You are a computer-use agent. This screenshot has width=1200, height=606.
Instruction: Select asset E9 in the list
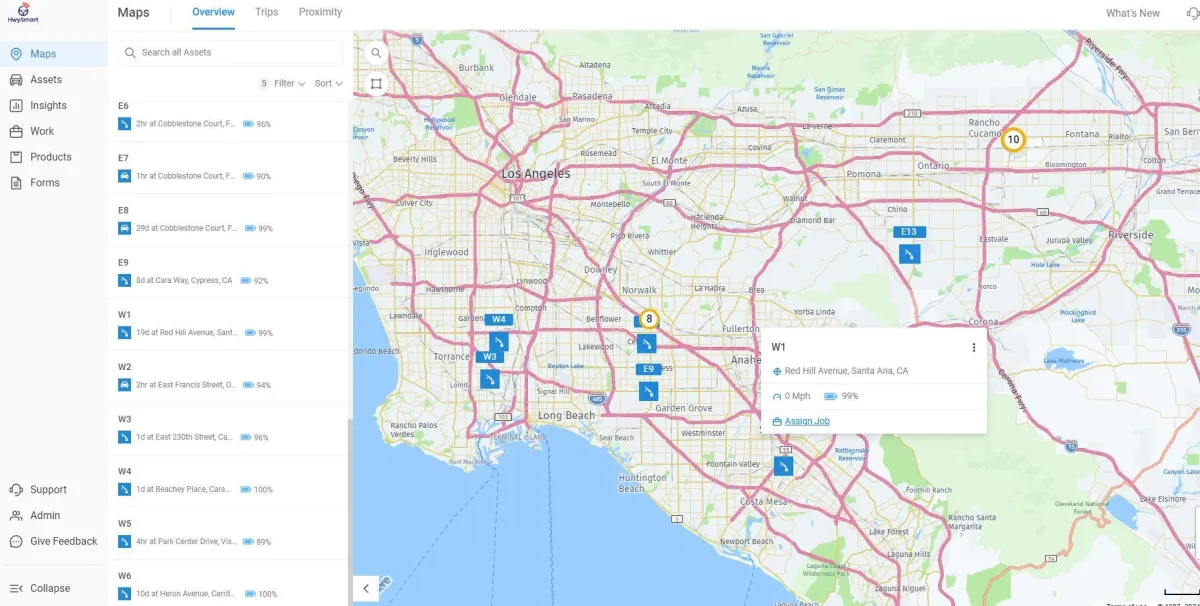point(228,271)
